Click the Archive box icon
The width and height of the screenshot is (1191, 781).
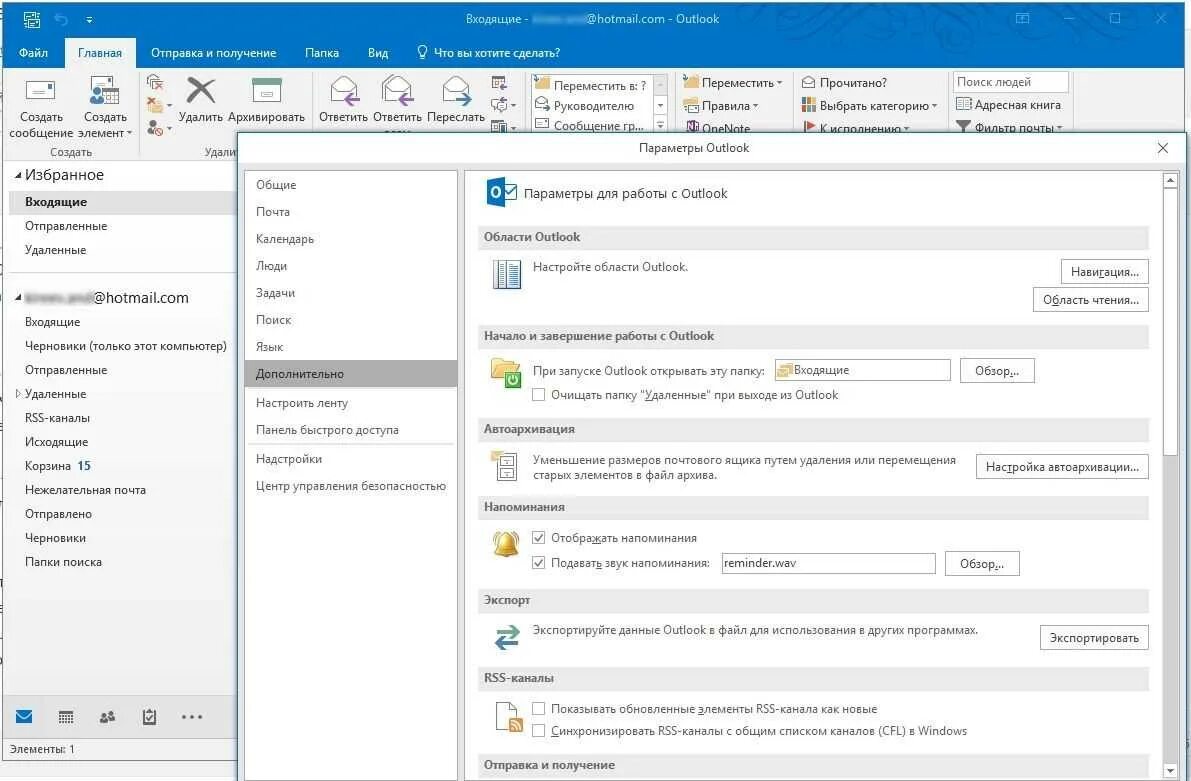pyautogui.click(x=267, y=90)
